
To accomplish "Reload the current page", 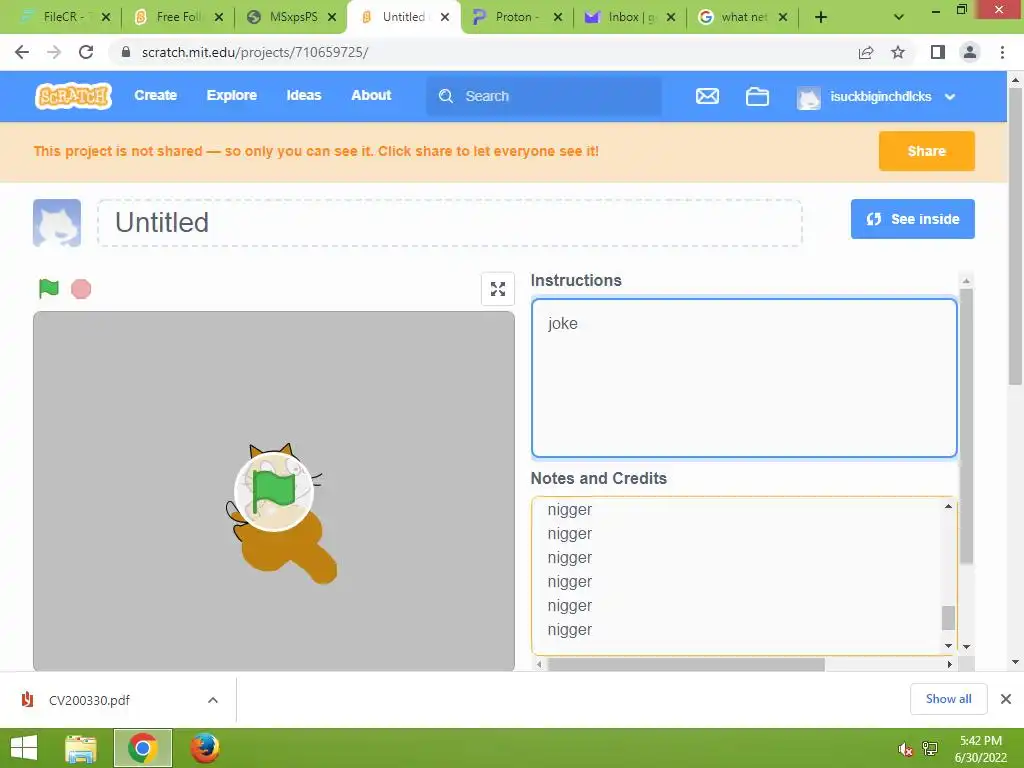I will [x=86, y=52].
